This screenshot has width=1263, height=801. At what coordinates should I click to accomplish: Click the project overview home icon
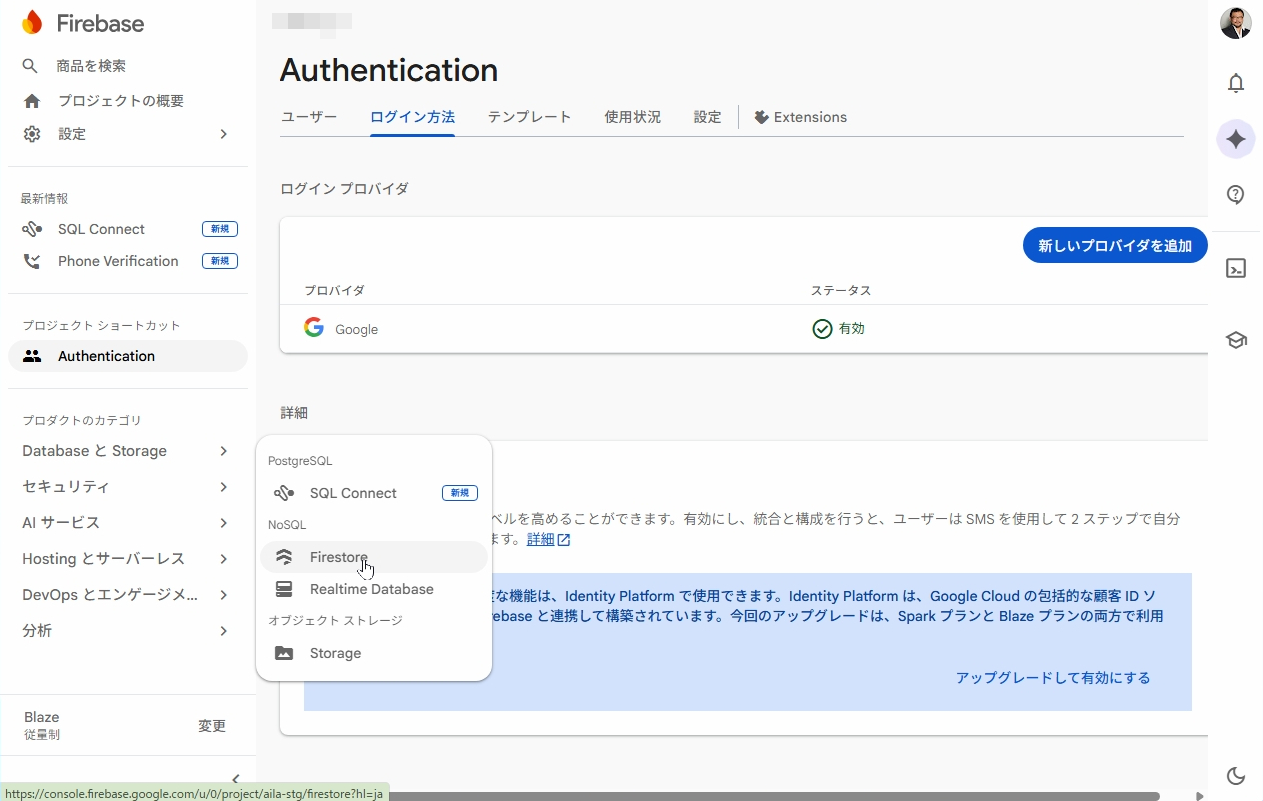32,101
